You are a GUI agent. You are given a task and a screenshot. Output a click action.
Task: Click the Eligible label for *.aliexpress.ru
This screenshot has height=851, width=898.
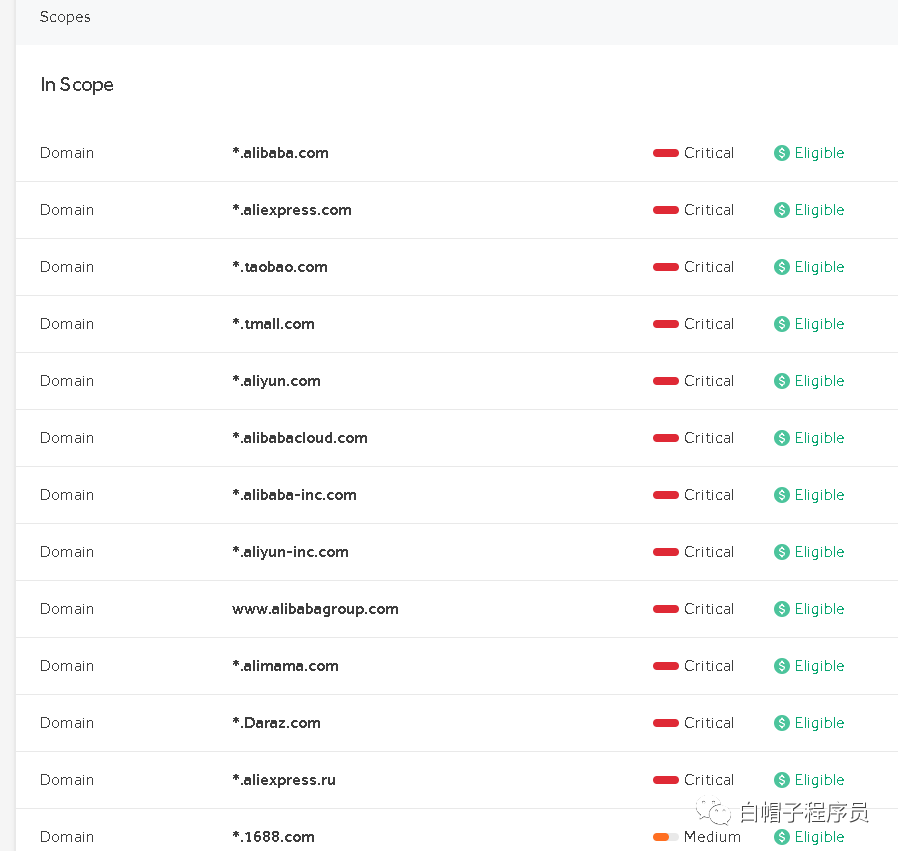tap(819, 780)
